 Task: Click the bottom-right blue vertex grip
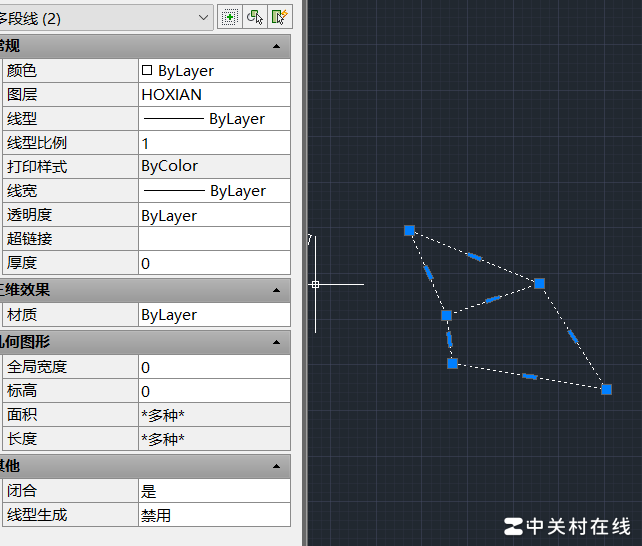click(x=606, y=389)
